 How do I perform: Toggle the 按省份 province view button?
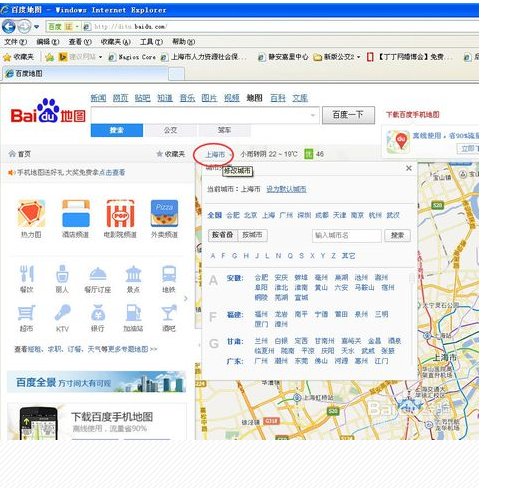(x=223, y=235)
